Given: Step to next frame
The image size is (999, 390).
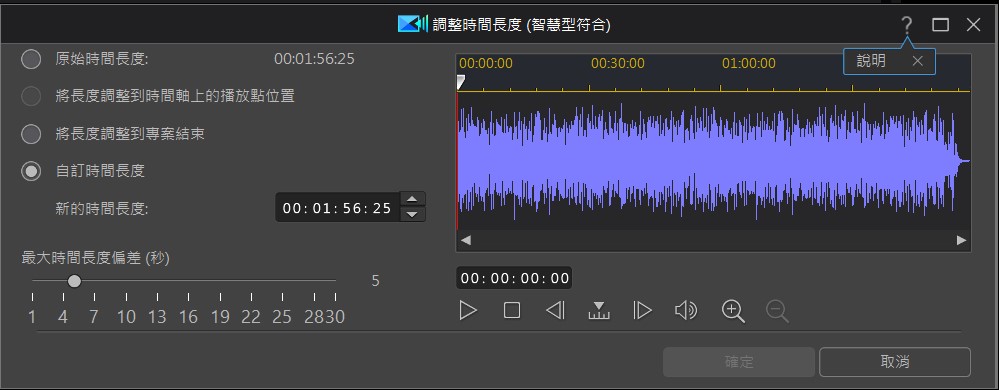Looking at the screenshot, I should pyautogui.click(x=642, y=310).
